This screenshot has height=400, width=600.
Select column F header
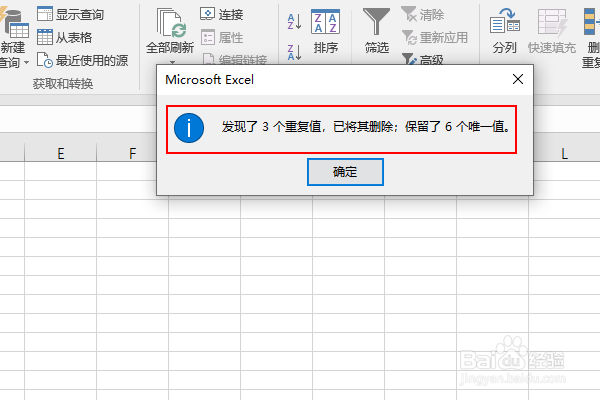132,153
